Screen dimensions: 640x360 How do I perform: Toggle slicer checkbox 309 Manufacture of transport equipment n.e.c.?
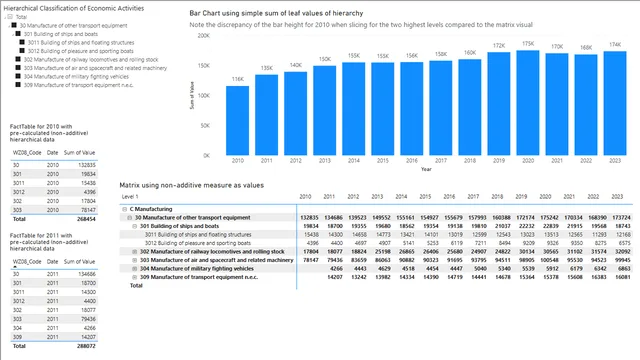18,85
